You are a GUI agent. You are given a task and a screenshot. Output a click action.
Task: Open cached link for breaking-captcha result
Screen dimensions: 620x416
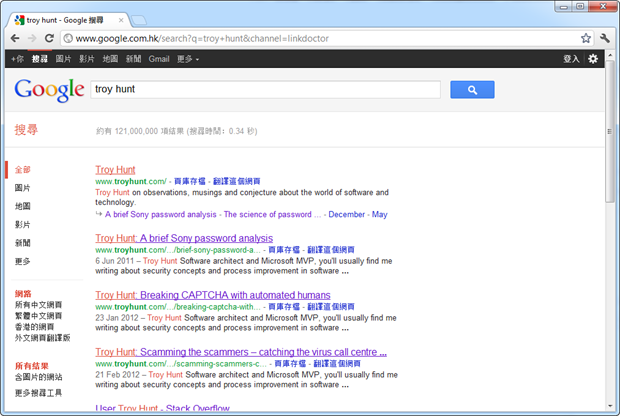pyautogui.click(x=284, y=306)
